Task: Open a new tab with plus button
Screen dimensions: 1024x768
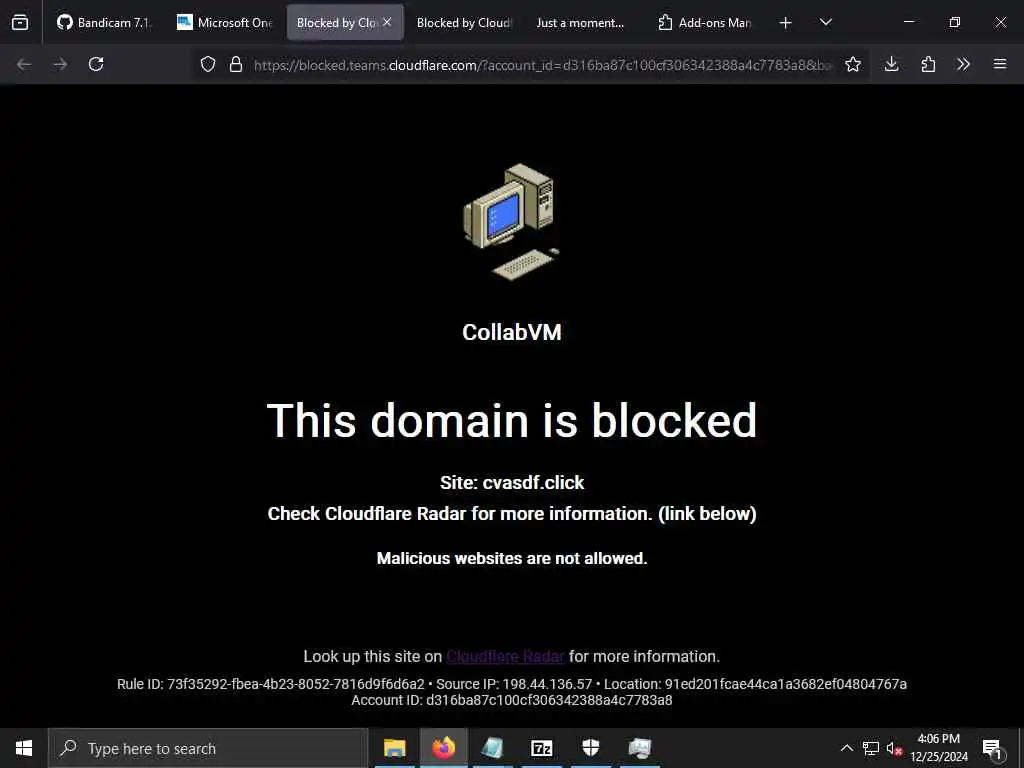Action: (x=786, y=23)
